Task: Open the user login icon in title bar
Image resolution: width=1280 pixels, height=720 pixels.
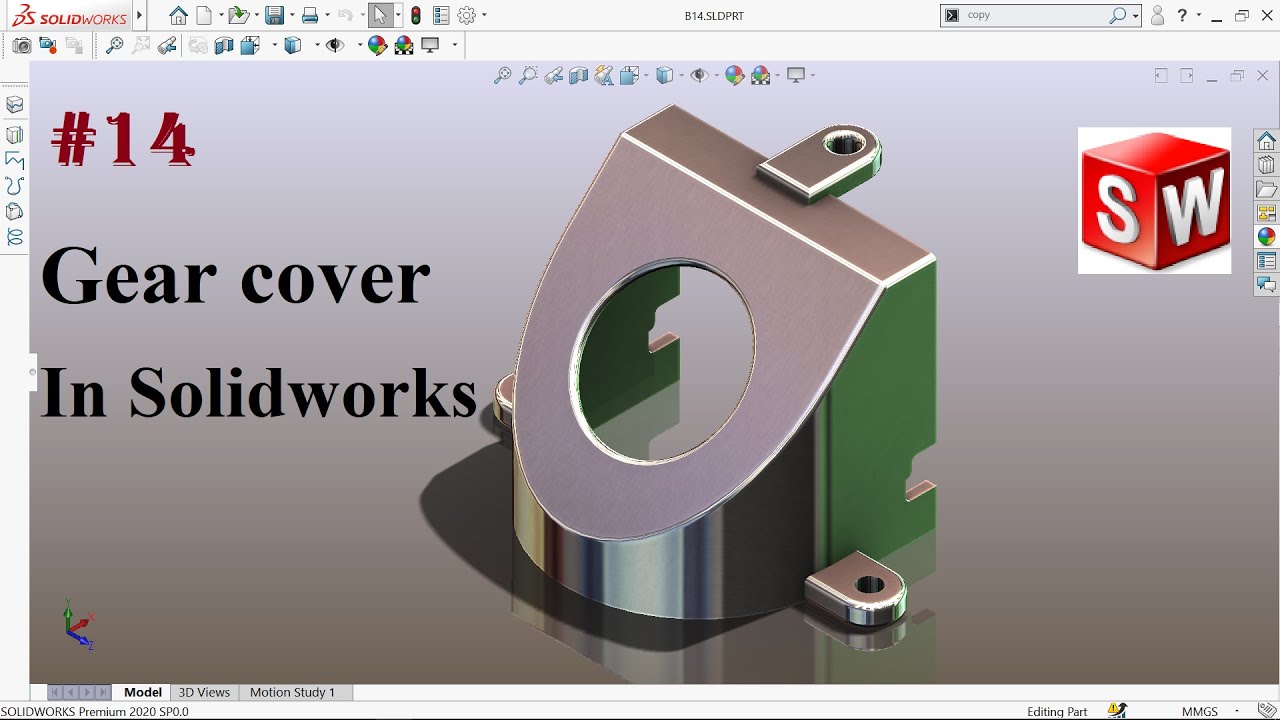Action: coord(1157,15)
